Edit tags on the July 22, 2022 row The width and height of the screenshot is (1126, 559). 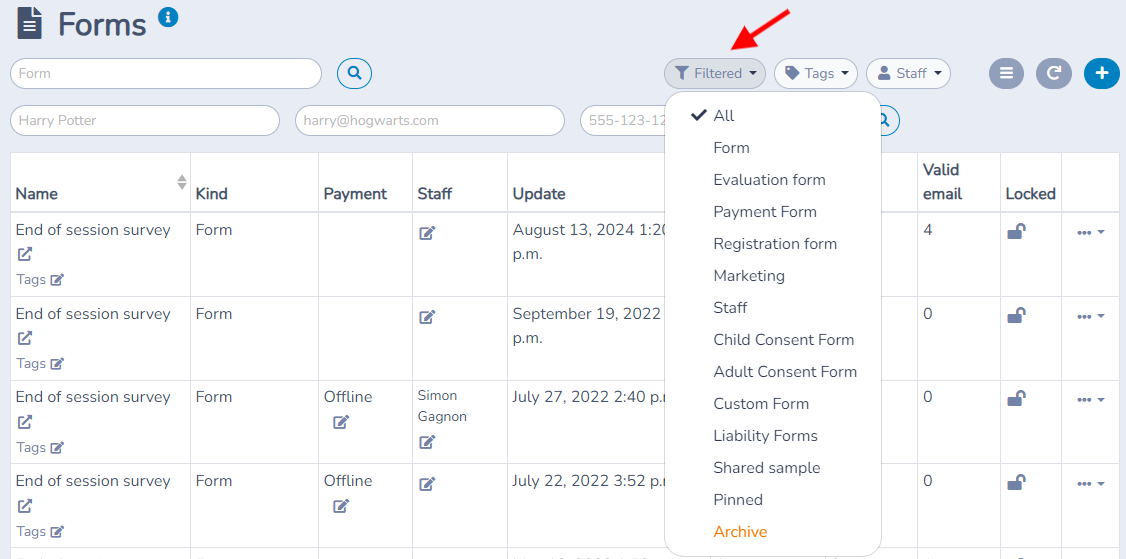point(57,532)
